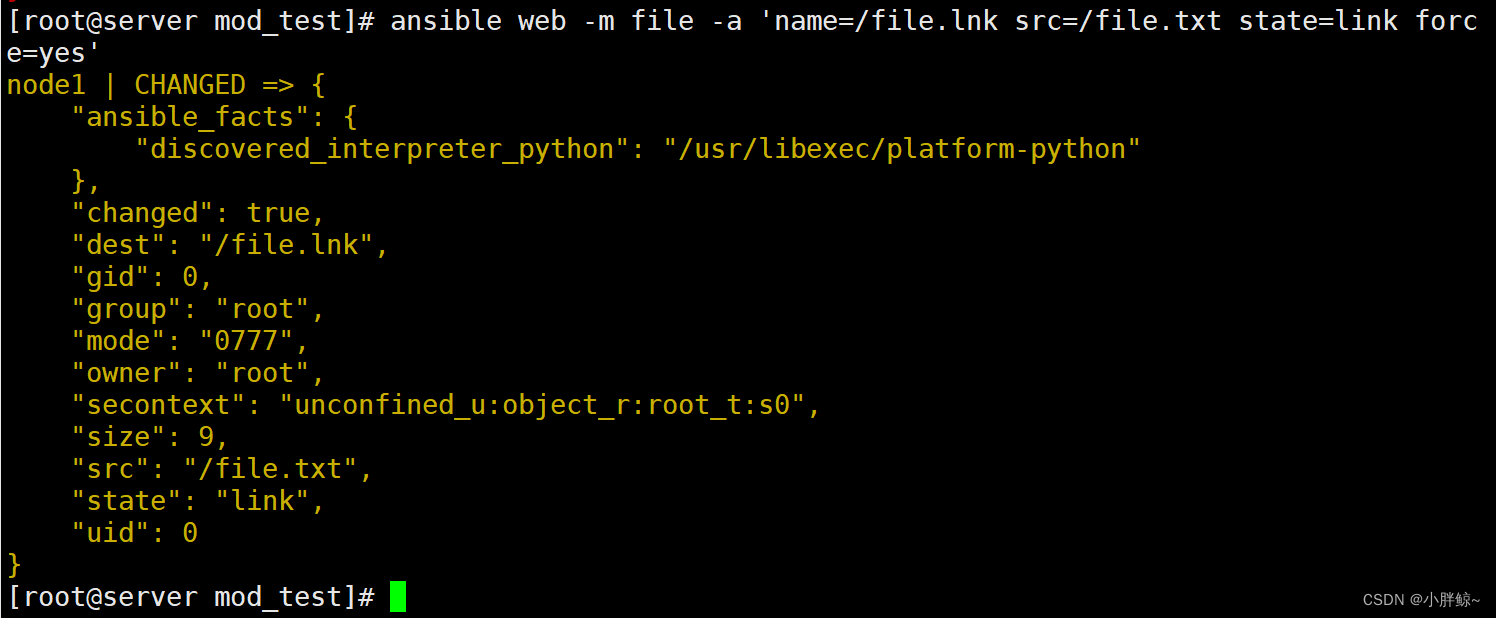
Task: Click the "ansible_facts" key
Action: pyautogui.click(x=183, y=117)
